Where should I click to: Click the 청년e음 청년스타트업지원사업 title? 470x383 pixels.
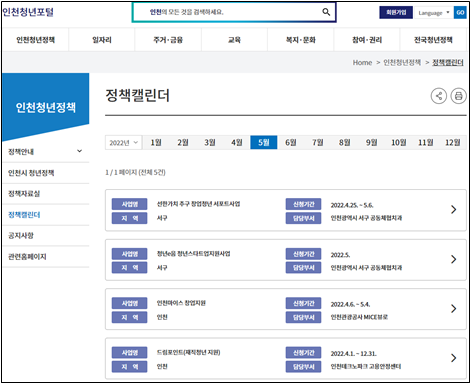point(193,254)
